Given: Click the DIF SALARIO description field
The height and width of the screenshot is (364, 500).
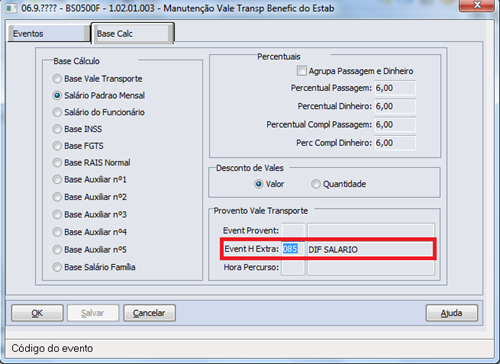Looking at the screenshot, I should [x=370, y=249].
